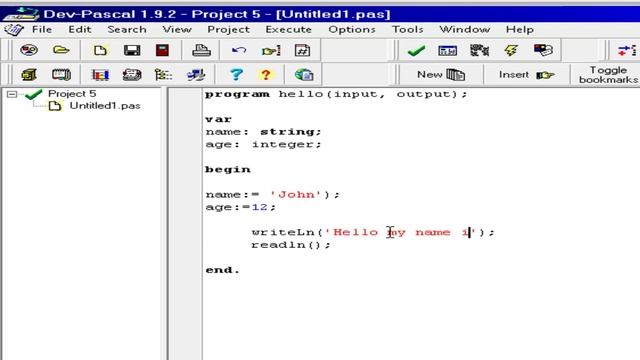Click the 'age:=12;' assignment line
The width and height of the screenshot is (640, 360).
pos(240,207)
